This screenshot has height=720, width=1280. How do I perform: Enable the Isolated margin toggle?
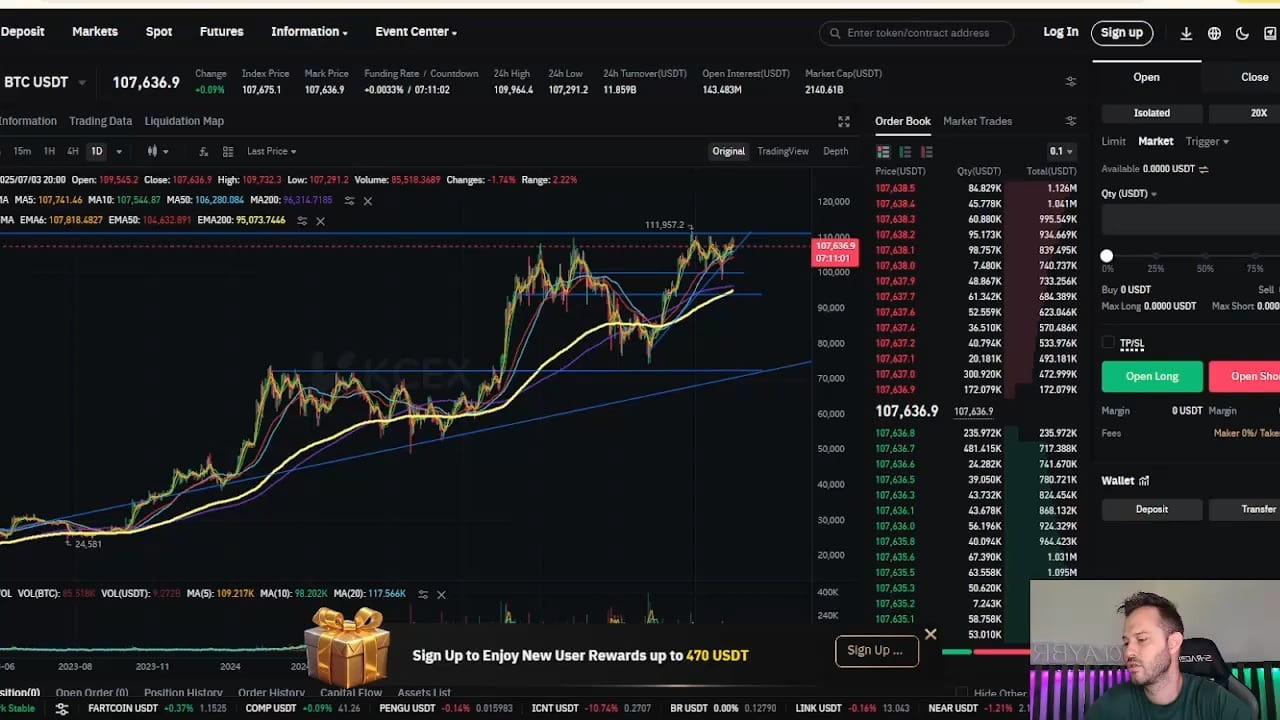1151,112
